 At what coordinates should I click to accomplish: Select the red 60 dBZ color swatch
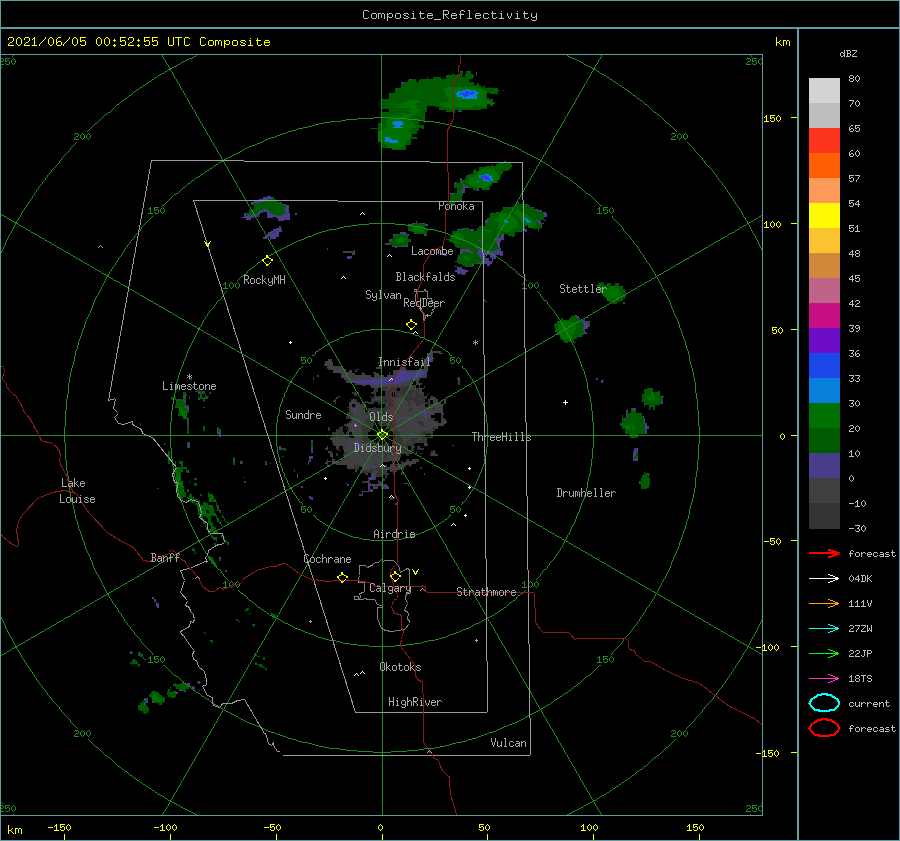click(824, 141)
